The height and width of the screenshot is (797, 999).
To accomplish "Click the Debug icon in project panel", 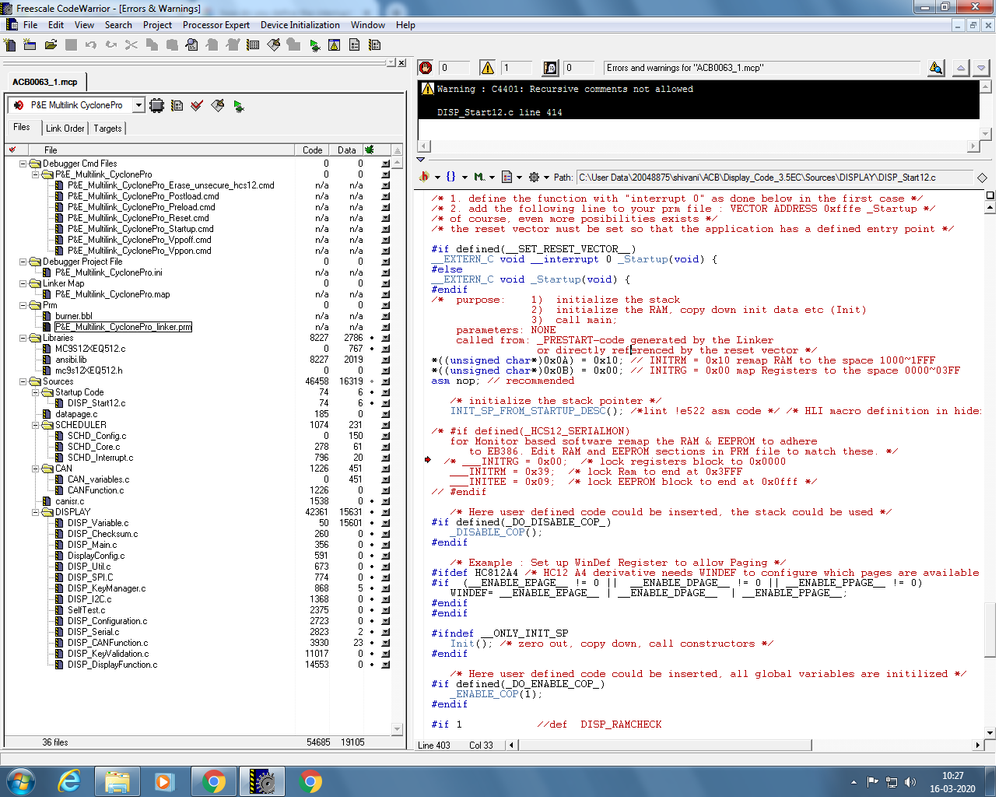I will click(238, 106).
